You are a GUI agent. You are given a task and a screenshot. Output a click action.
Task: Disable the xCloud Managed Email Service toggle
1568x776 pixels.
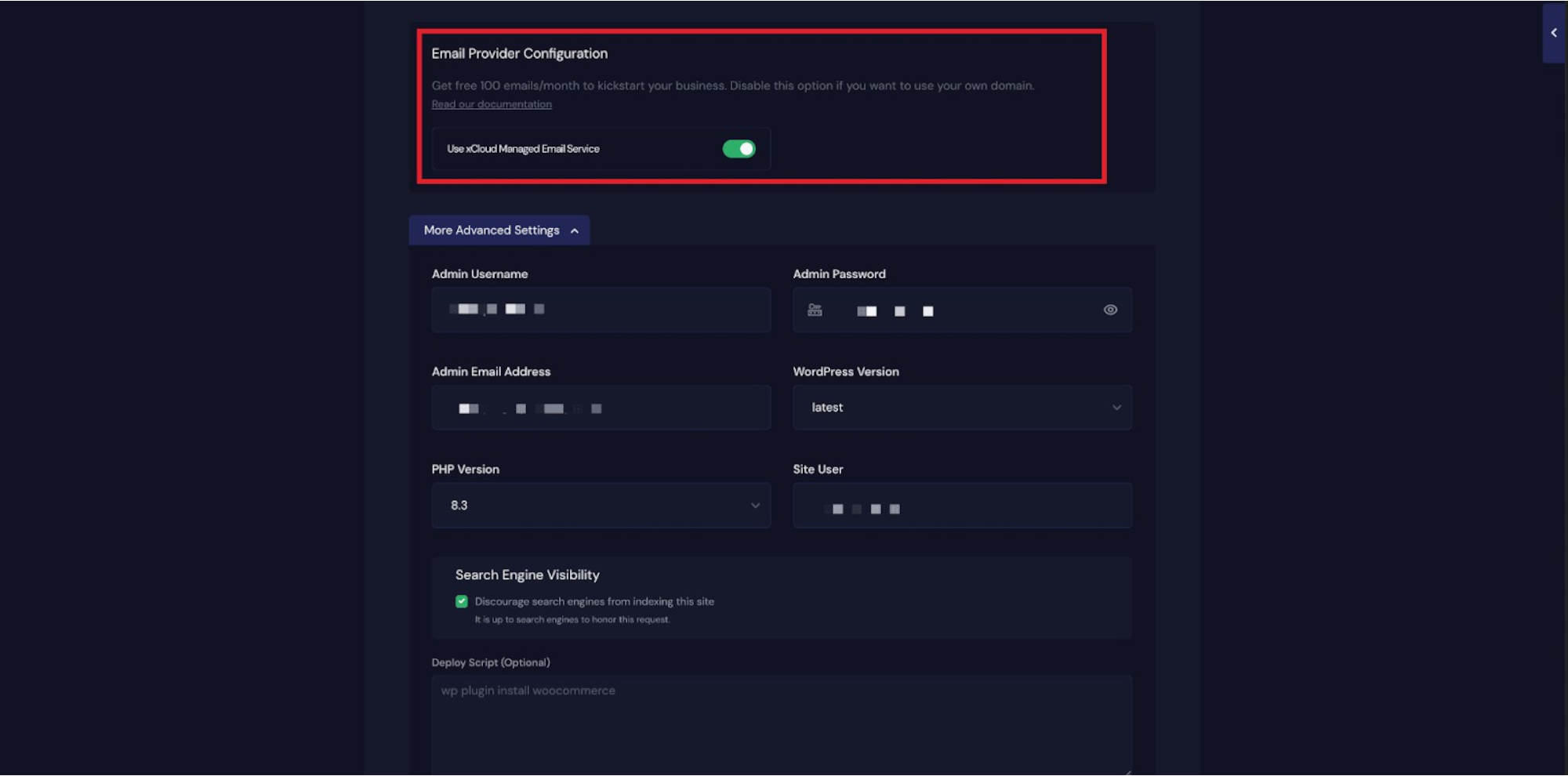click(x=739, y=149)
